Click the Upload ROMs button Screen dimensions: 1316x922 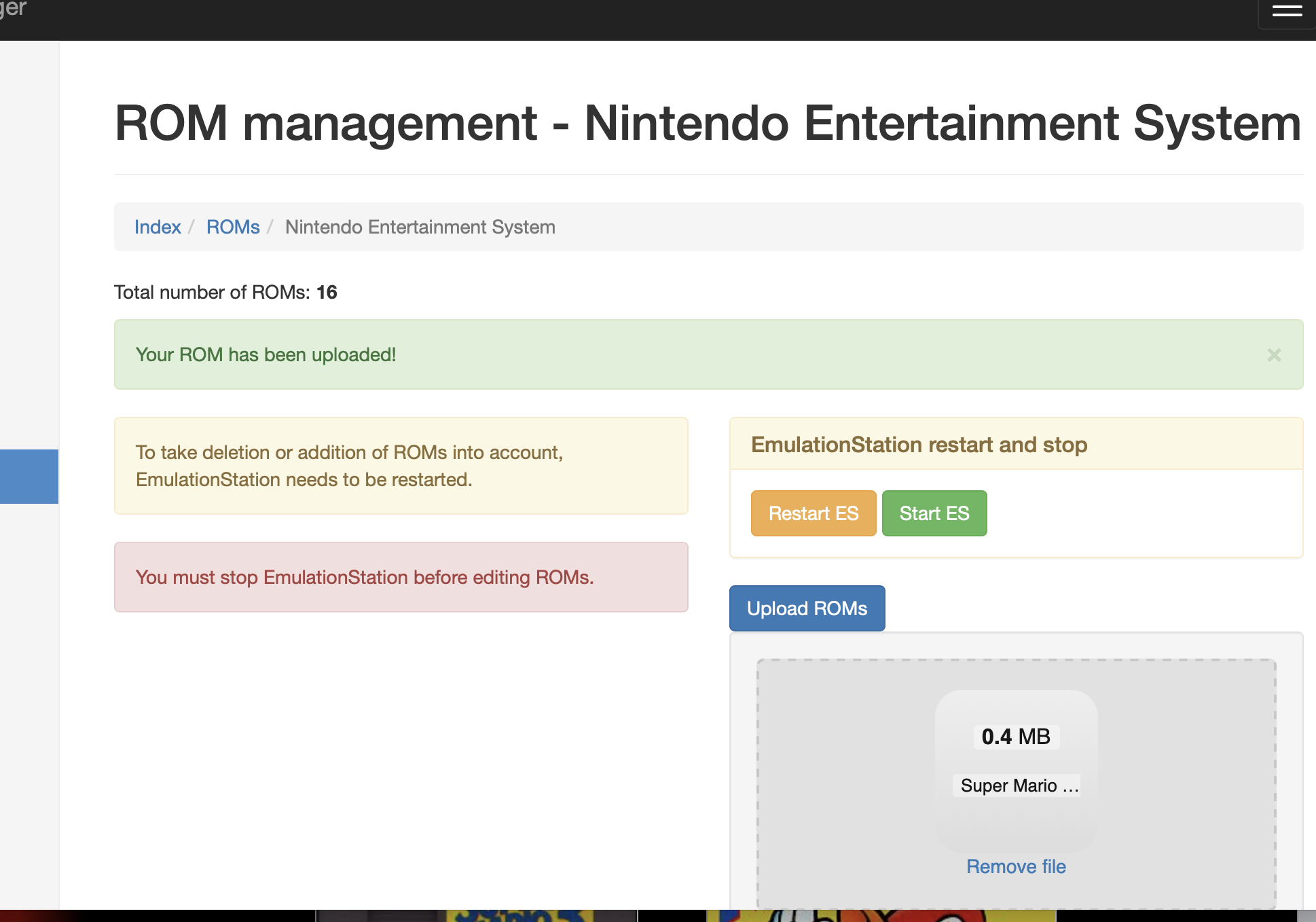click(x=807, y=608)
